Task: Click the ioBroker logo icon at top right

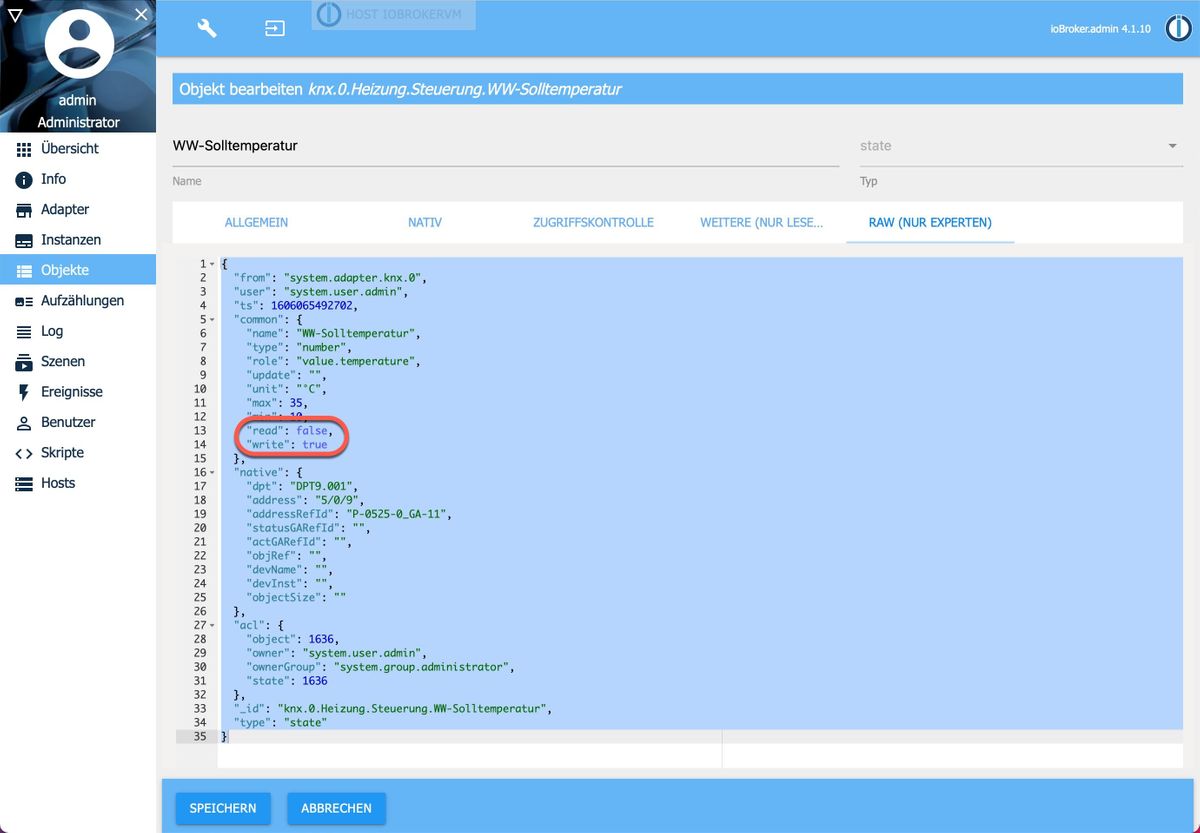Action: tap(1178, 28)
